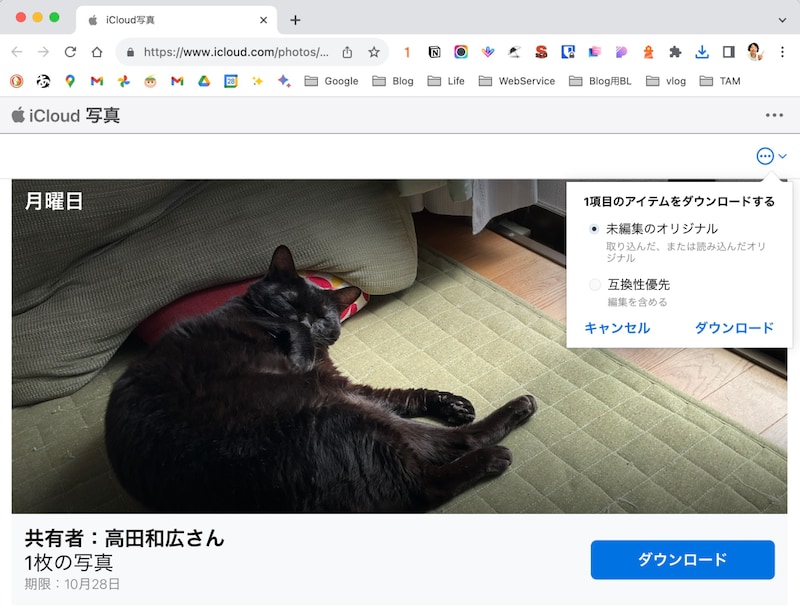Open the Google Calendar bookmark icon
The width and height of the screenshot is (800, 616).
point(231,81)
